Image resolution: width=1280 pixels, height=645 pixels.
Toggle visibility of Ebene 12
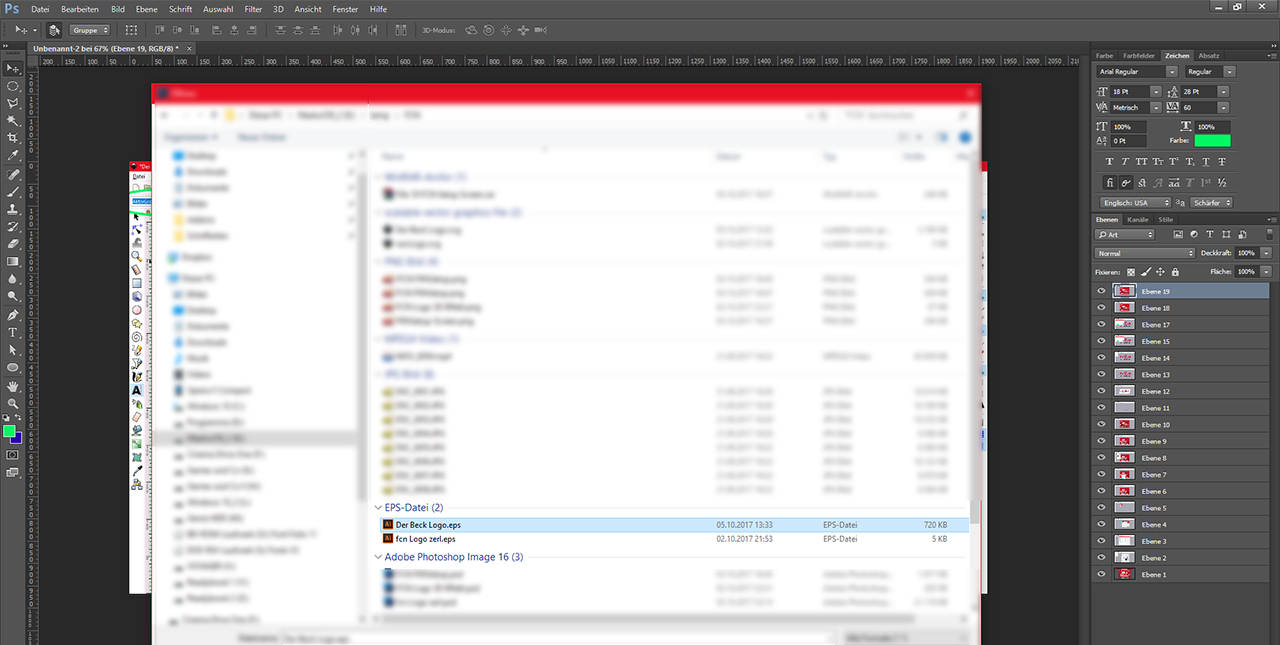click(1101, 391)
